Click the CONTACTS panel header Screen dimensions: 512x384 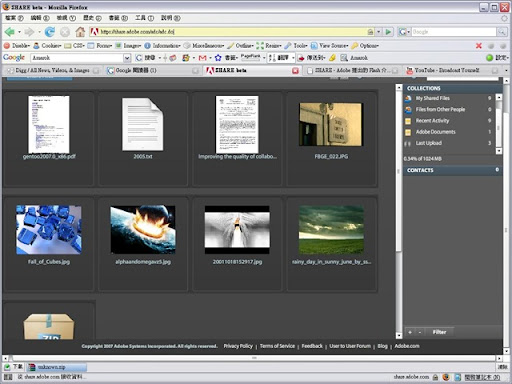pyautogui.click(x=453, y=170)
